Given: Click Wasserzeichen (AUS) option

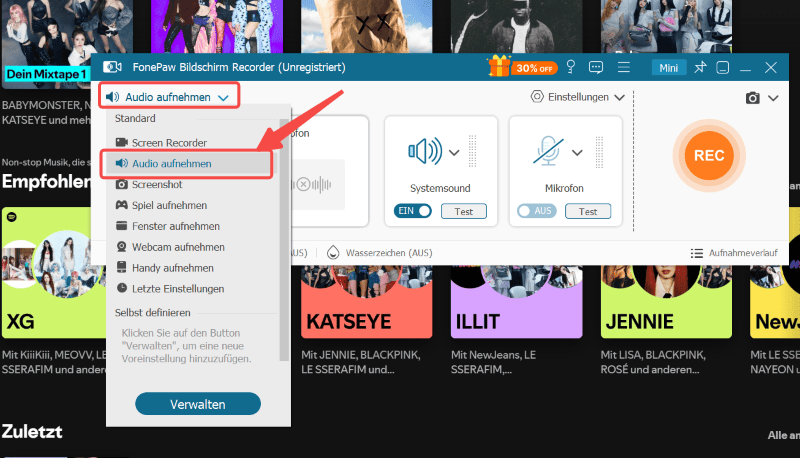Looking at the screenshot, I should click(389, 253).
